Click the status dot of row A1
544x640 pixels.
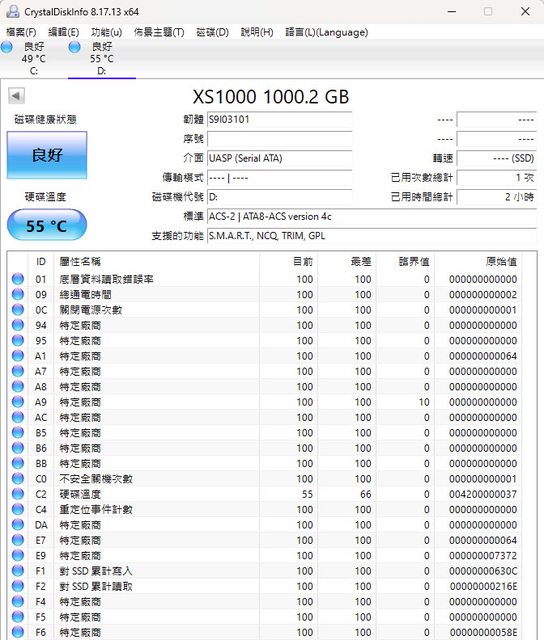(x=18, y=356)
